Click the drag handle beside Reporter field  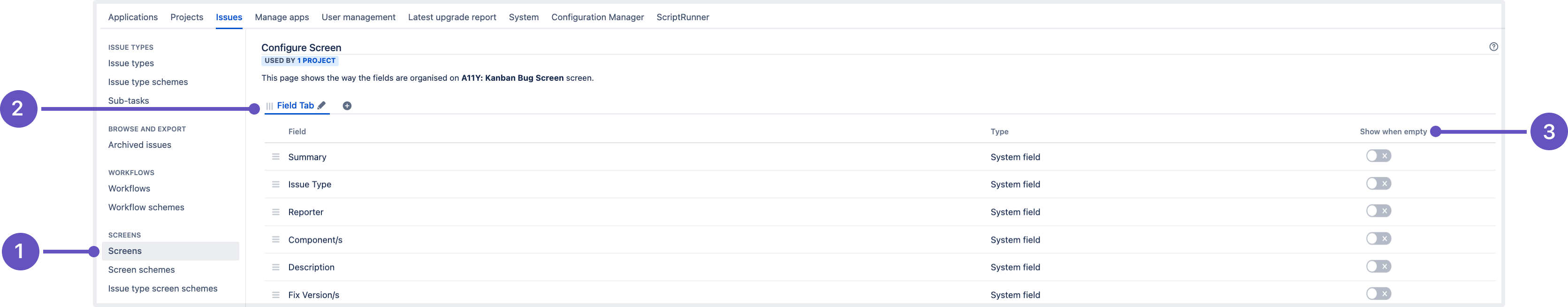click(276, 212)
